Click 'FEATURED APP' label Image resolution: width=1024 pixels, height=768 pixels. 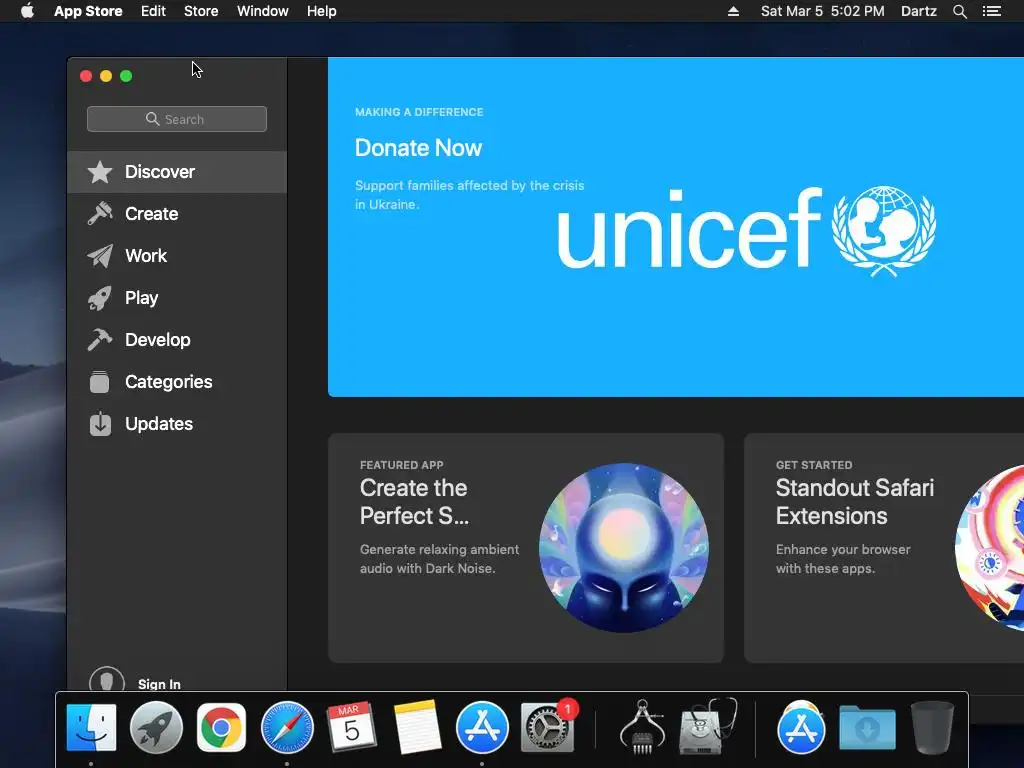(x=402, y=465)
